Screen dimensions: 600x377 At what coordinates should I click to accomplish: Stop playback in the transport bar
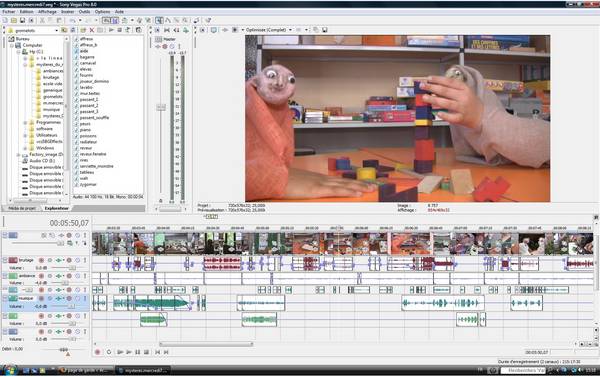(x=146, y=352)
